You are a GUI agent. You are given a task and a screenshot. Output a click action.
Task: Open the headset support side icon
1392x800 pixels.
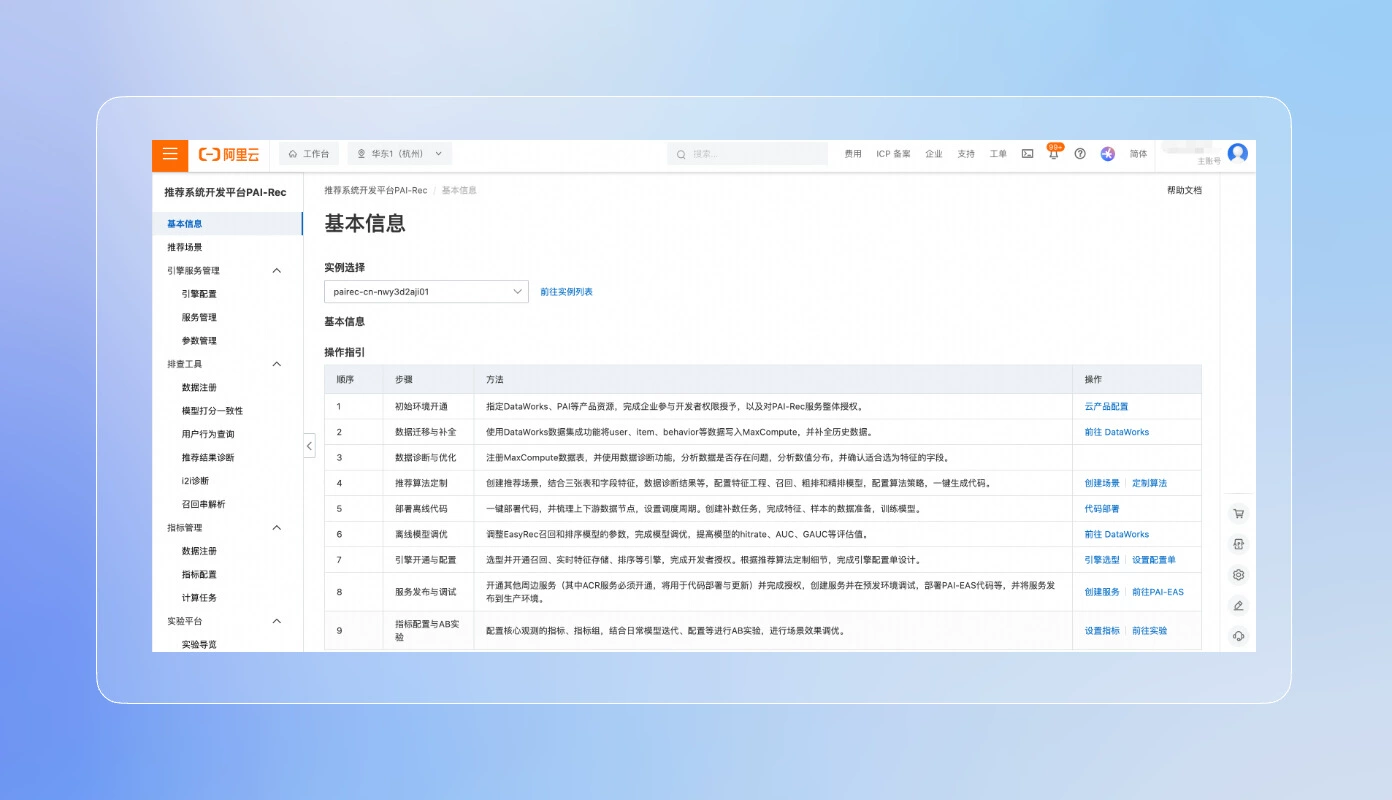point(1238,636)
